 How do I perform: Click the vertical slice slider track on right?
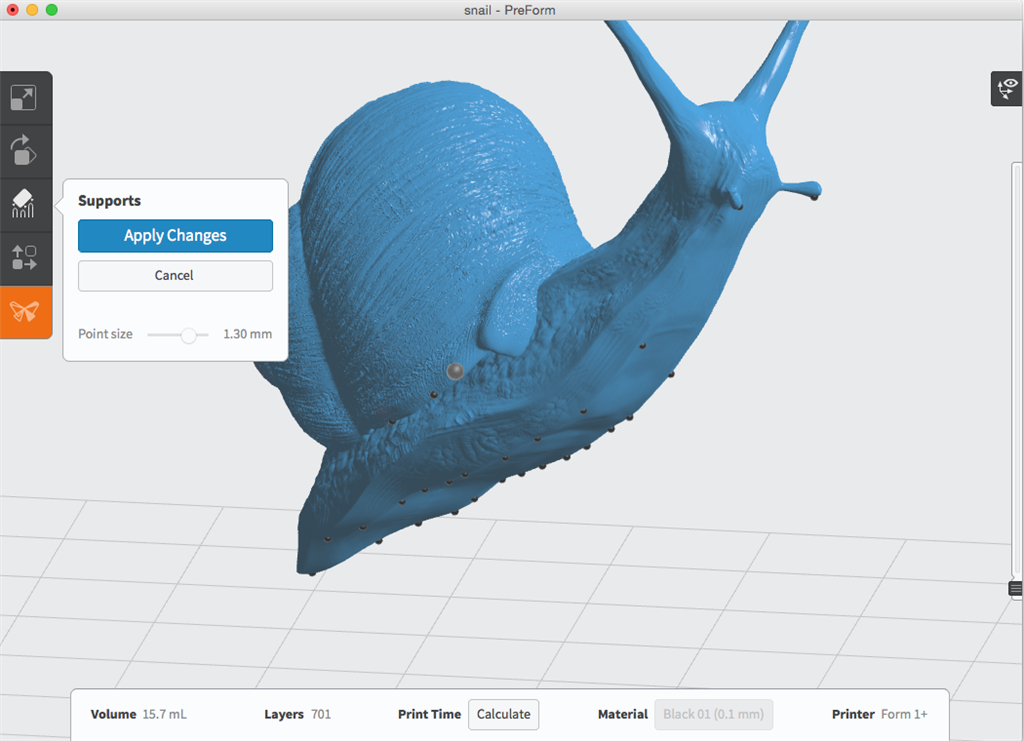pos(1017,370)
